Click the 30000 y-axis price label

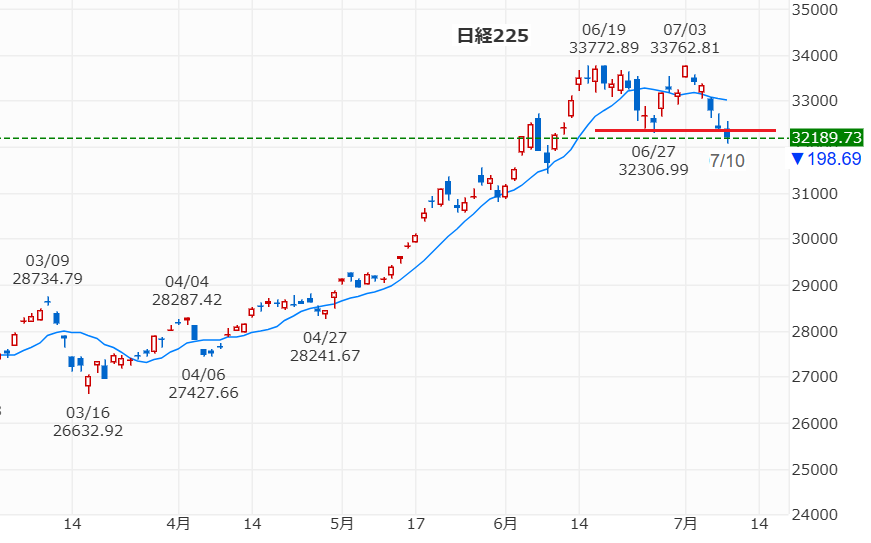pos(814,239)
